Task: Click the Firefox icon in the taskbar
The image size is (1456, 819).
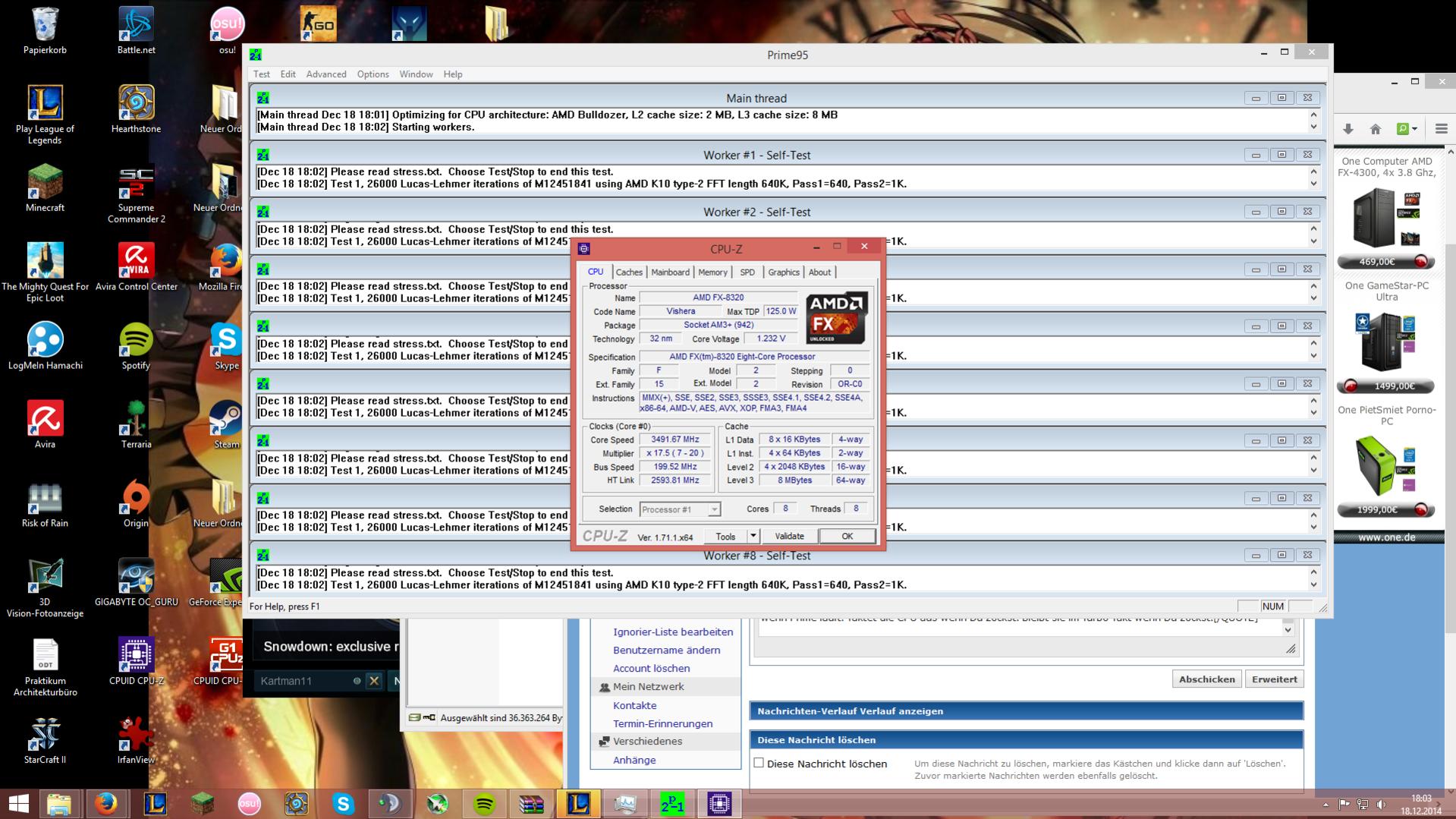Action: click(x=106, y=803)
